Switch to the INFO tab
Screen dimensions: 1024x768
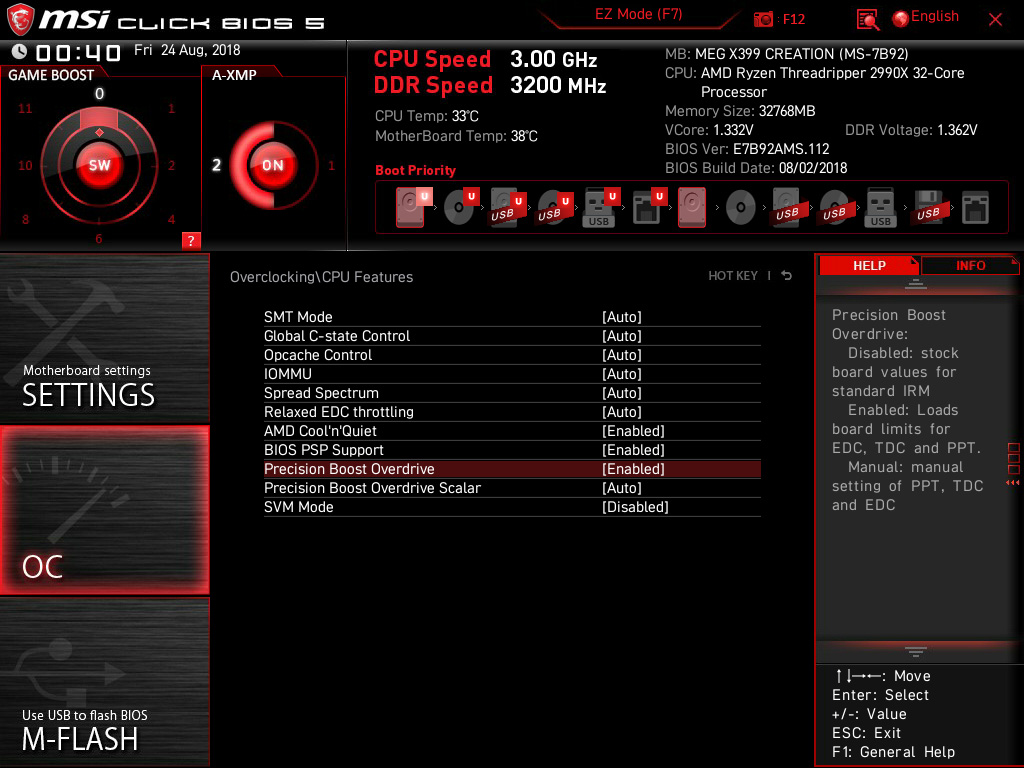click(970, 265)
